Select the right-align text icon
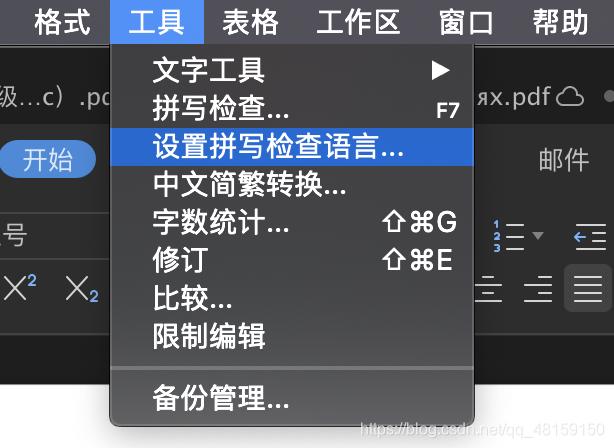 point(538,289)
